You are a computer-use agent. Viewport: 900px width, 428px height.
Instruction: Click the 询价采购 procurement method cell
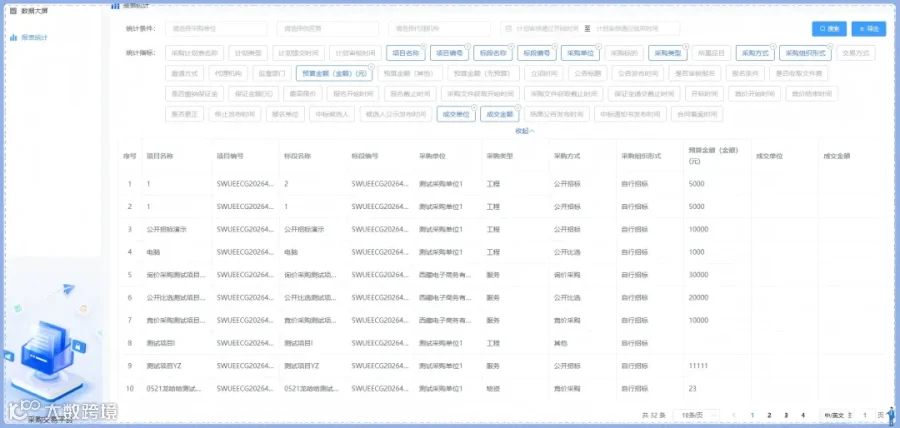[x=567, y=275]
